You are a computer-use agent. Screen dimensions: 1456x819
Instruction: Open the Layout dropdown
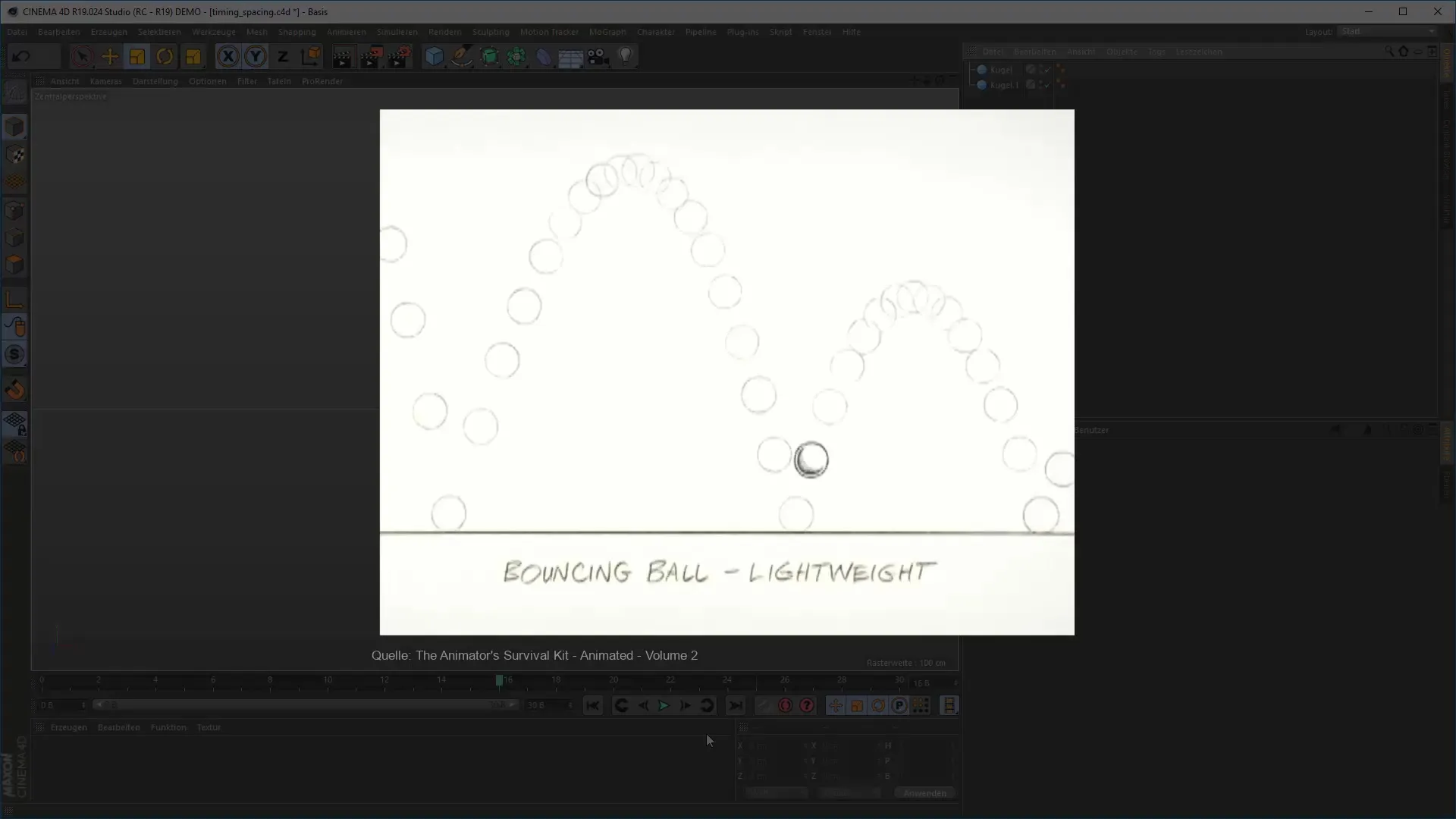[x=1388, y=32]
